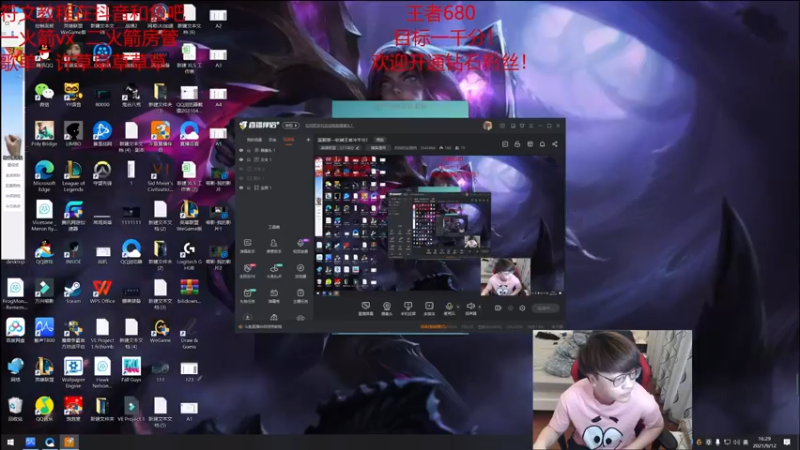The image size is (800, 450).
Task: Click the recording camcorder icon beside speaker
Action: (x=498, y=308)
